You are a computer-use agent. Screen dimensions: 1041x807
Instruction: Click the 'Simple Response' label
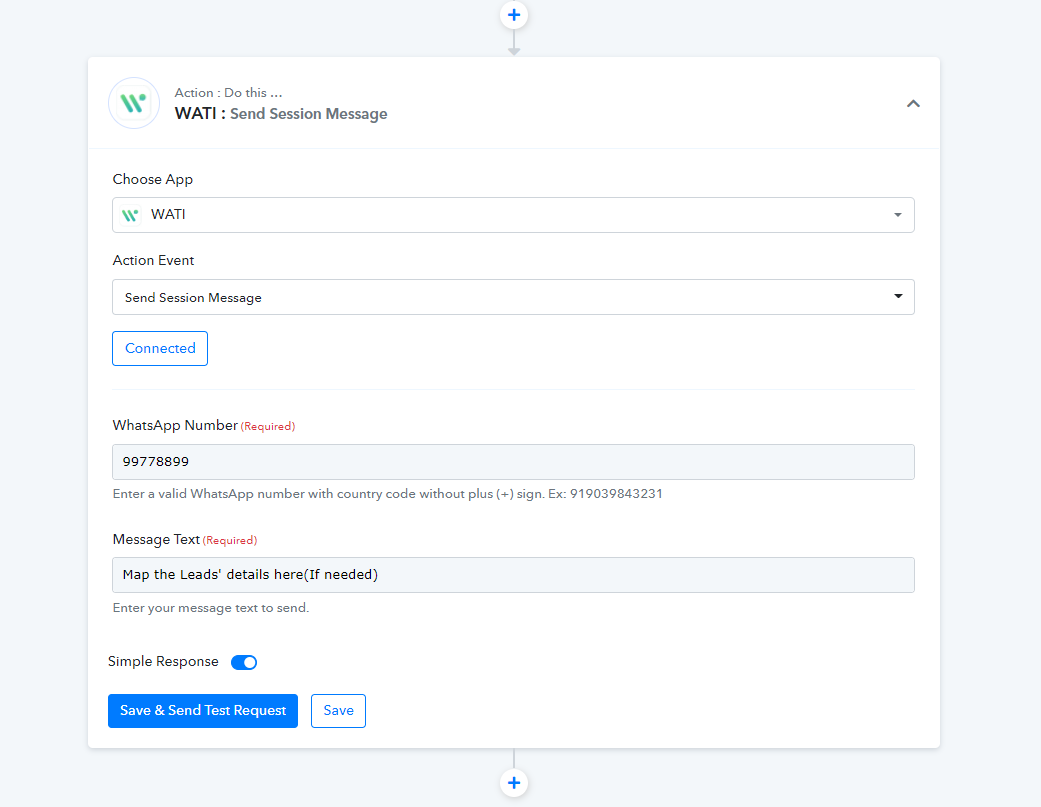click(163, 662)
